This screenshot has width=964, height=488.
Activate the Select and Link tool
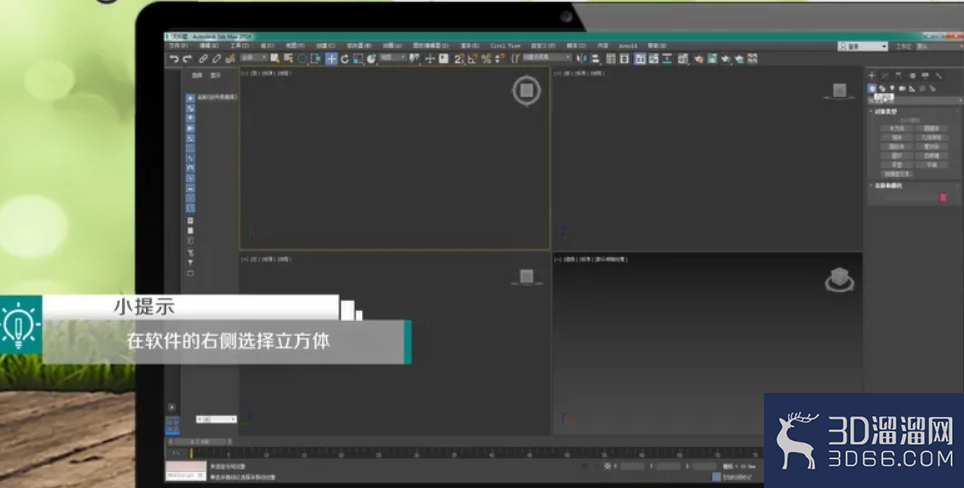coord(203,58)
